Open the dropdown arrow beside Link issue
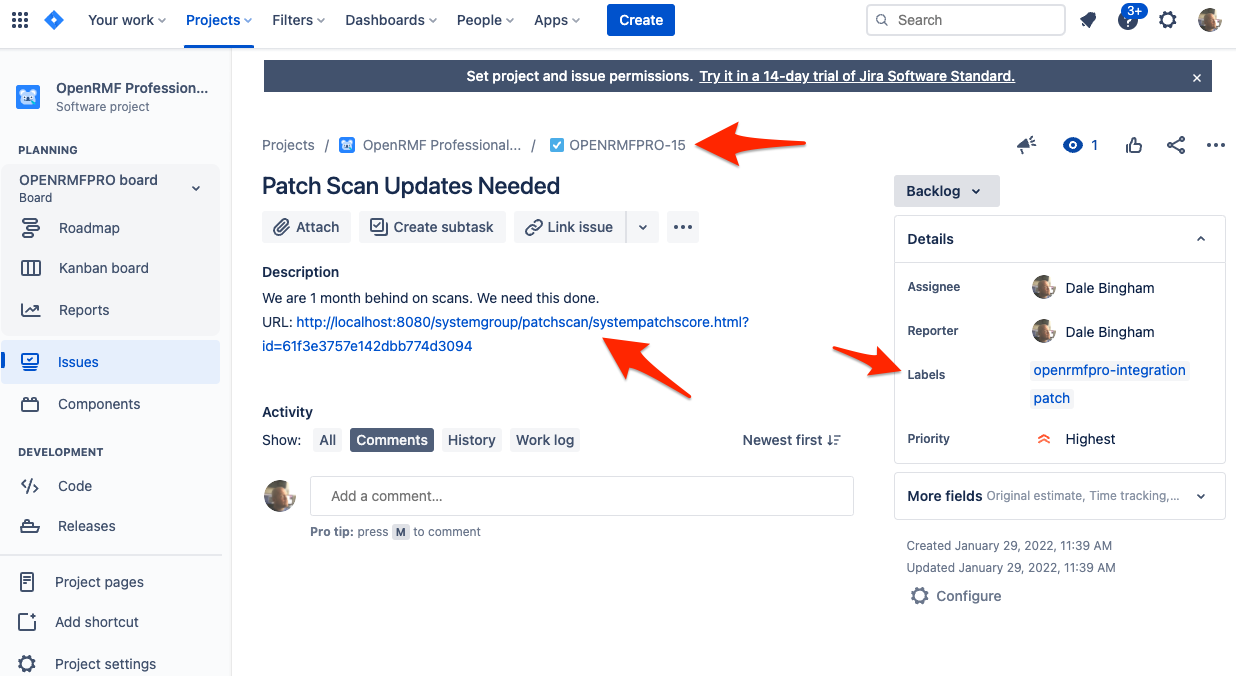Viewport: 1236px width, 676px height. click(x=643, y=227)
